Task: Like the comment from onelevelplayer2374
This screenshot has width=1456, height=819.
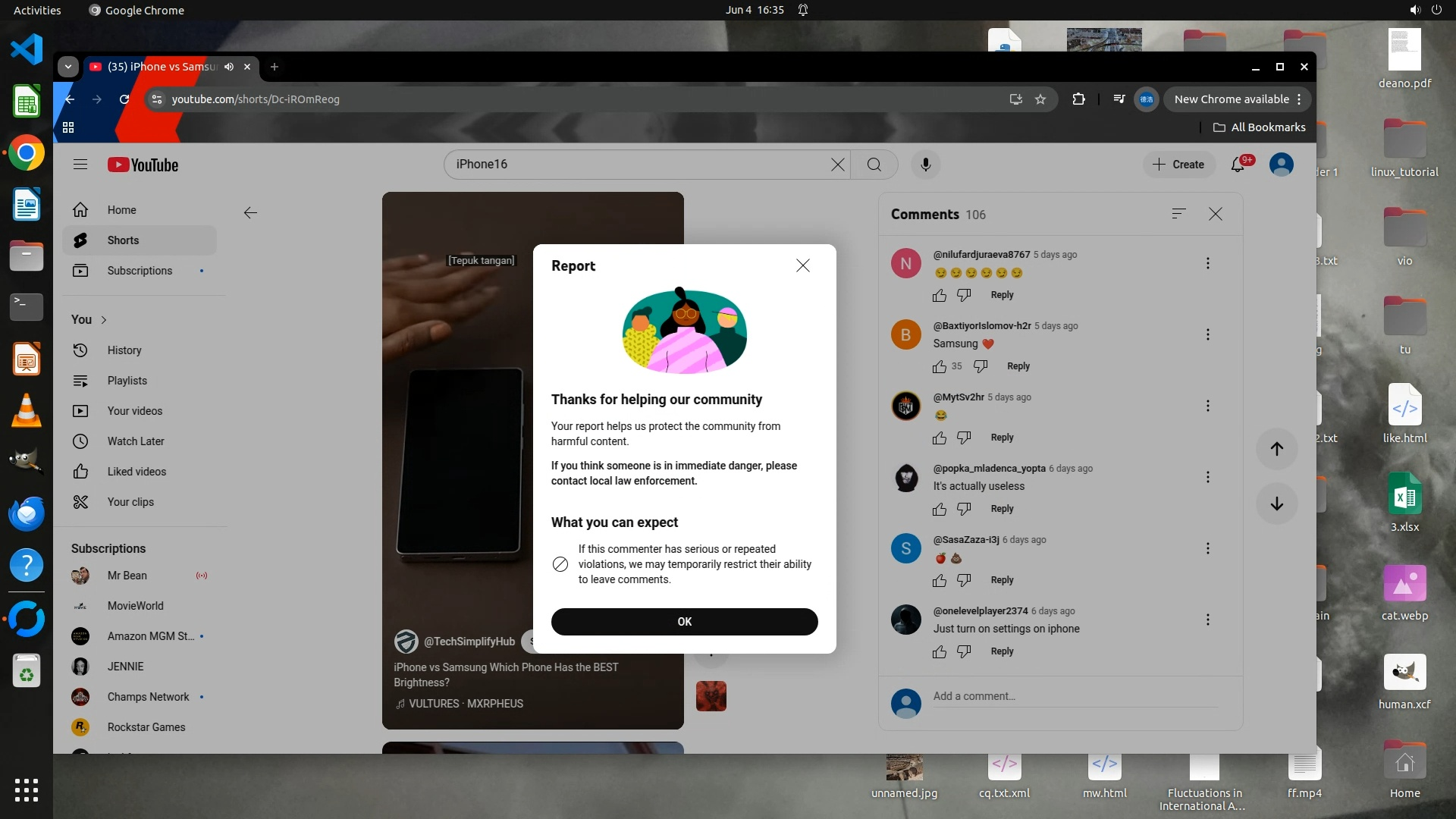Action: coord(940,652)
